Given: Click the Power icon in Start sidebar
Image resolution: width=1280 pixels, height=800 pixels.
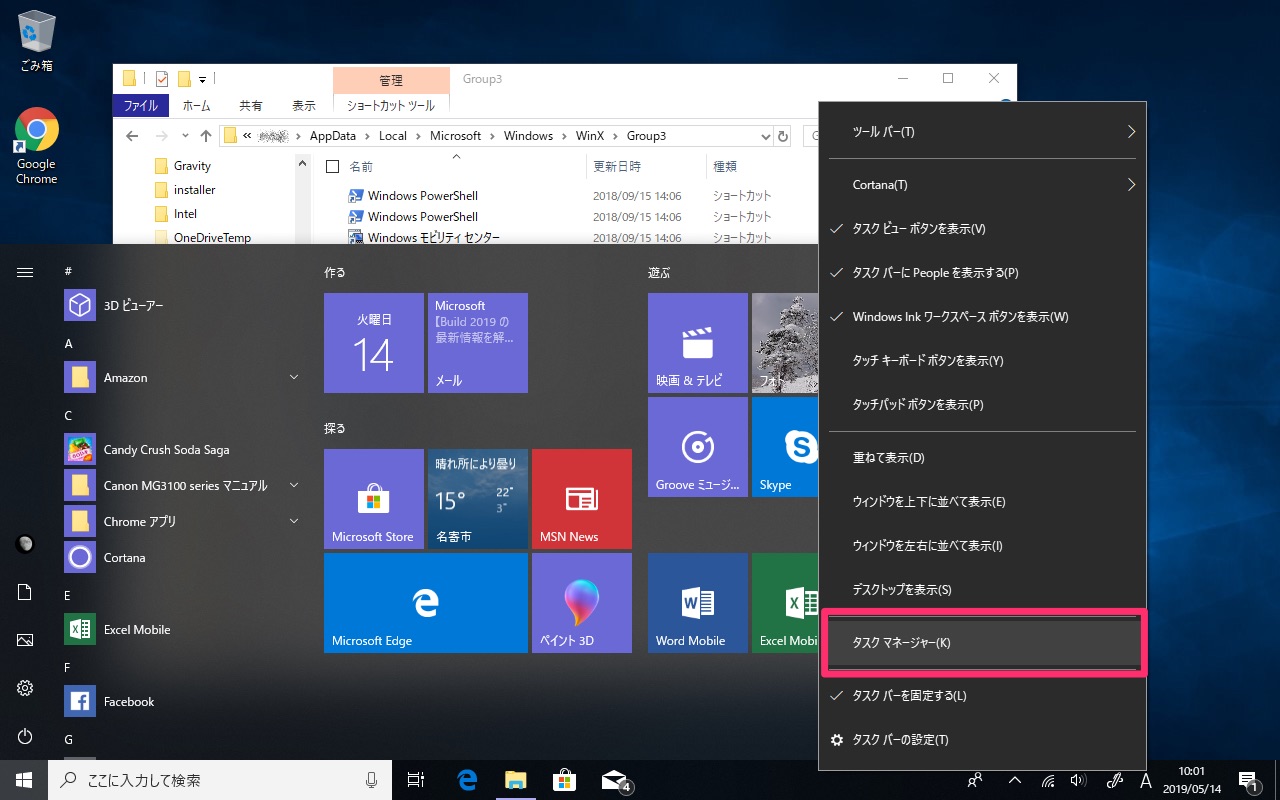Looking at the screenshot, I should [x=25, y=736].
